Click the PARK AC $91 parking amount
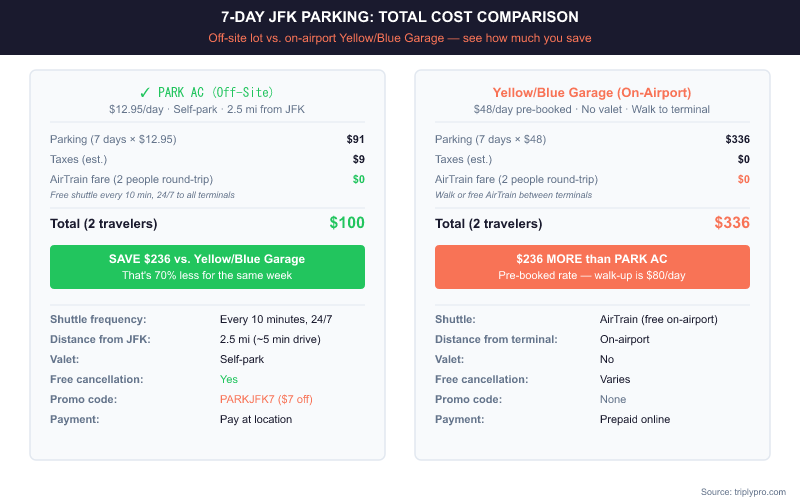The width and height of the screenshot is (800, 500). pos(355,139)
